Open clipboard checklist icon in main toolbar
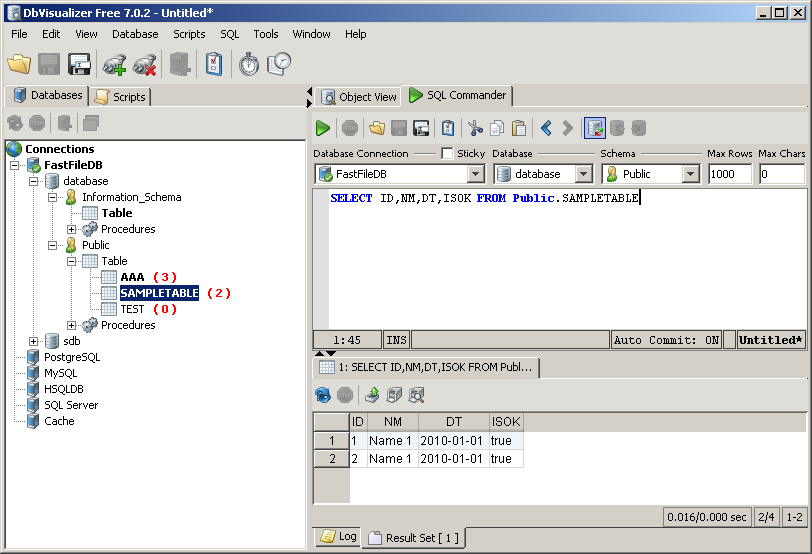This screenshot has width=812, height=554. (x=214, y=64)
